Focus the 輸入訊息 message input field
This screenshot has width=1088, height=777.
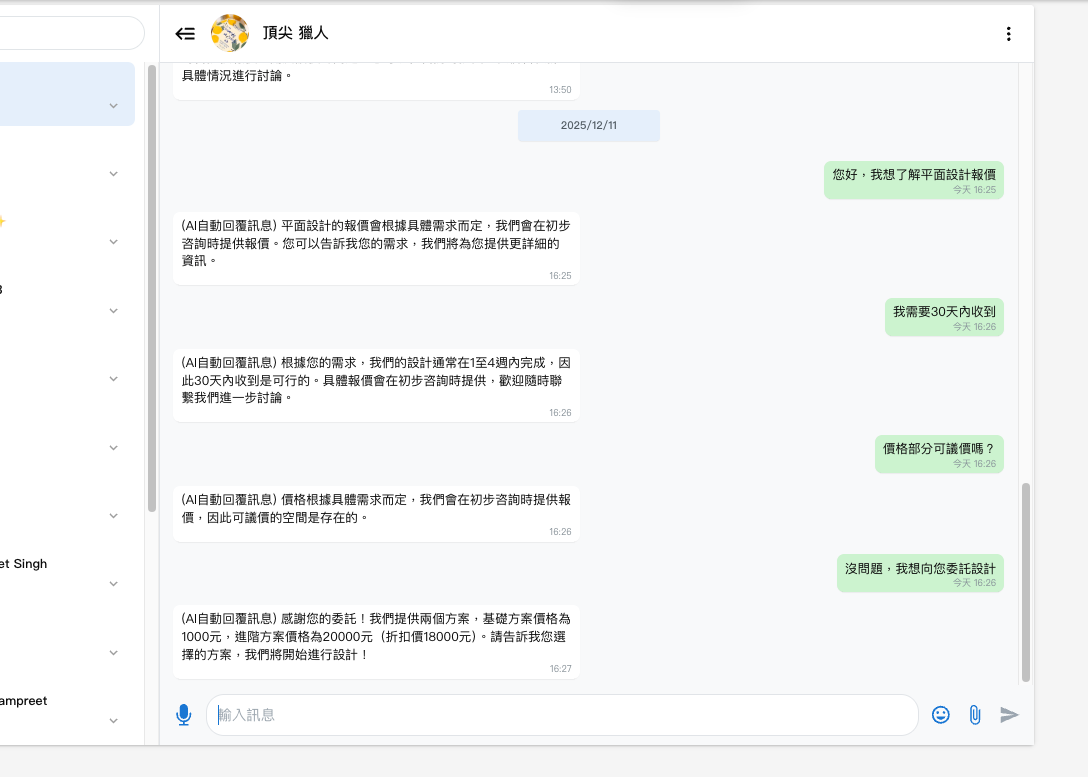tap(562, 715)
